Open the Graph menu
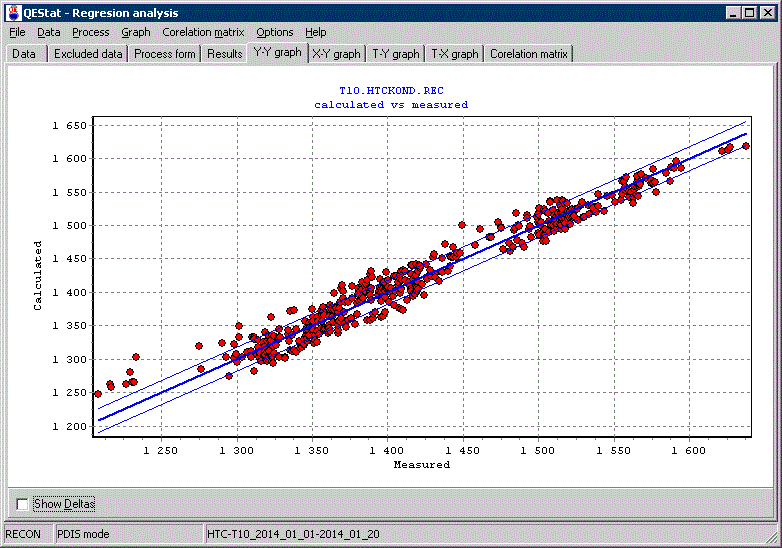Screen dimensions: 782x548 pyautogui.click(x=136, y=32)
